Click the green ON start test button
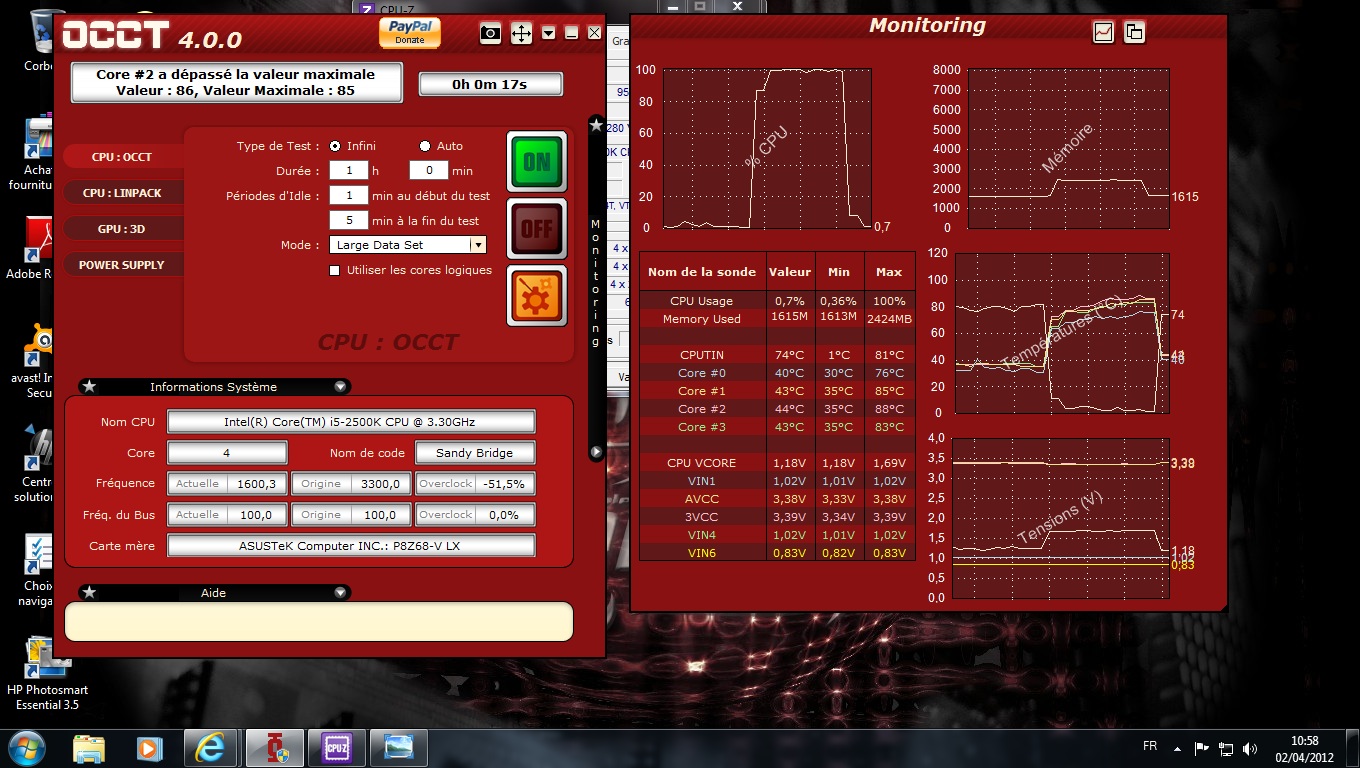The width and height of the screenshot is (1360, 768). (x=536, y=161)
